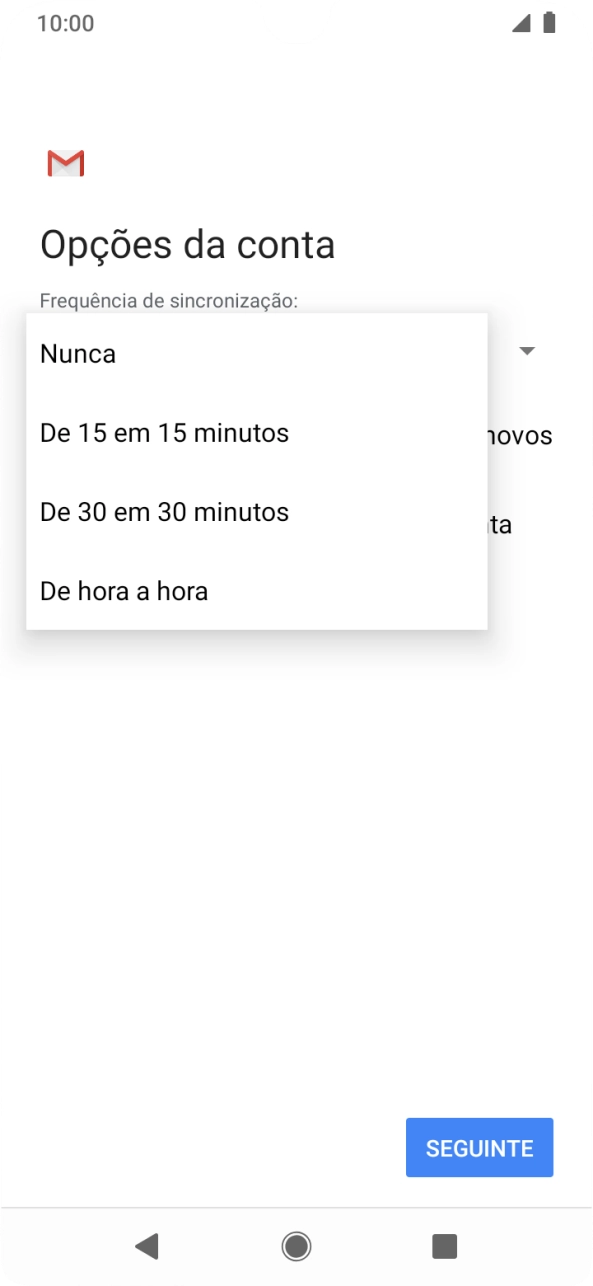This screenshot has height=1286, width=593.
Task: Tap the battery status icon
Action: 548,22
